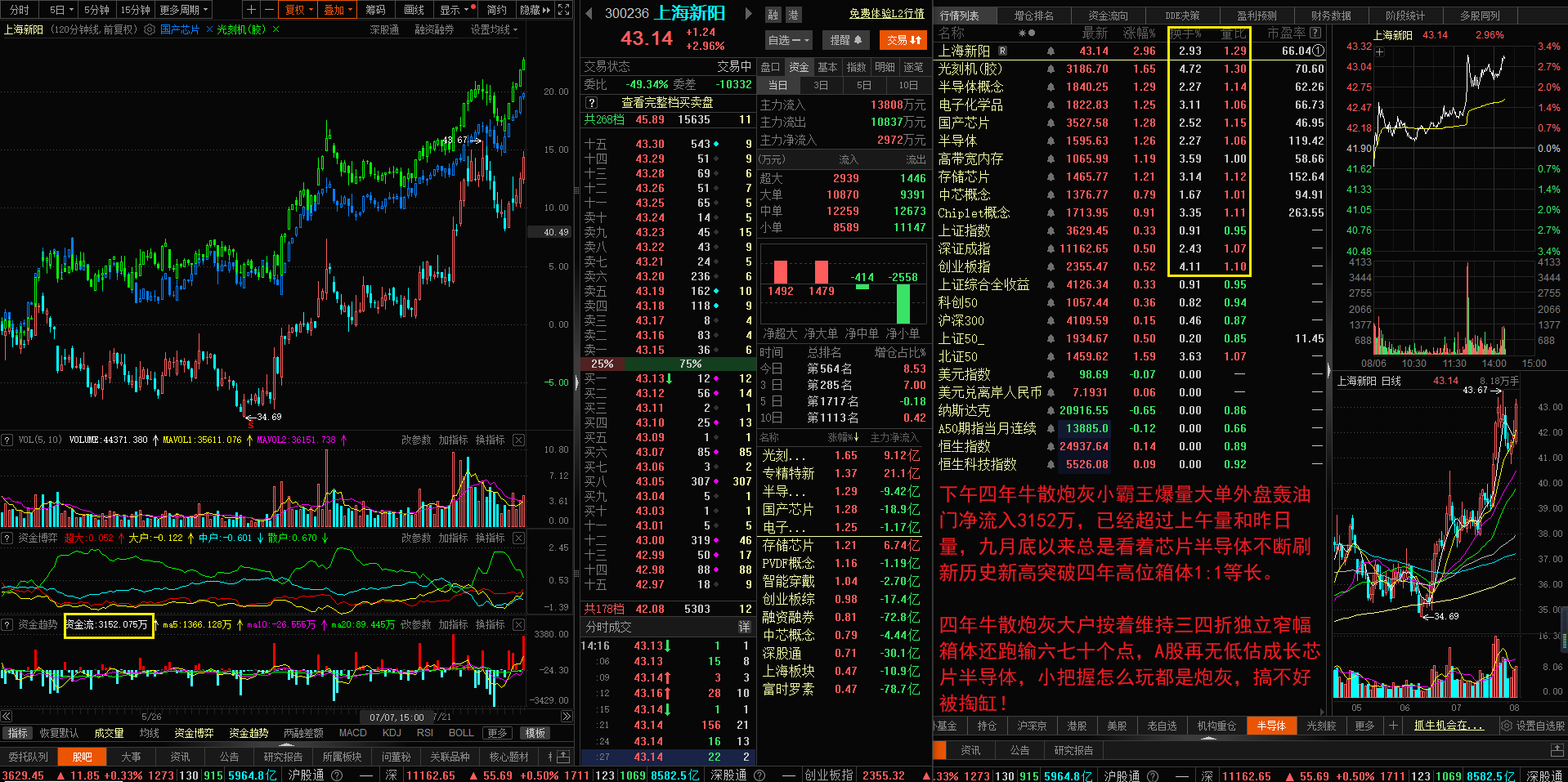The height and width of the screenshot is (782, 1568).
Task: Open help for the 资金博弈 indicator
Action: click(x=7, y=538)
